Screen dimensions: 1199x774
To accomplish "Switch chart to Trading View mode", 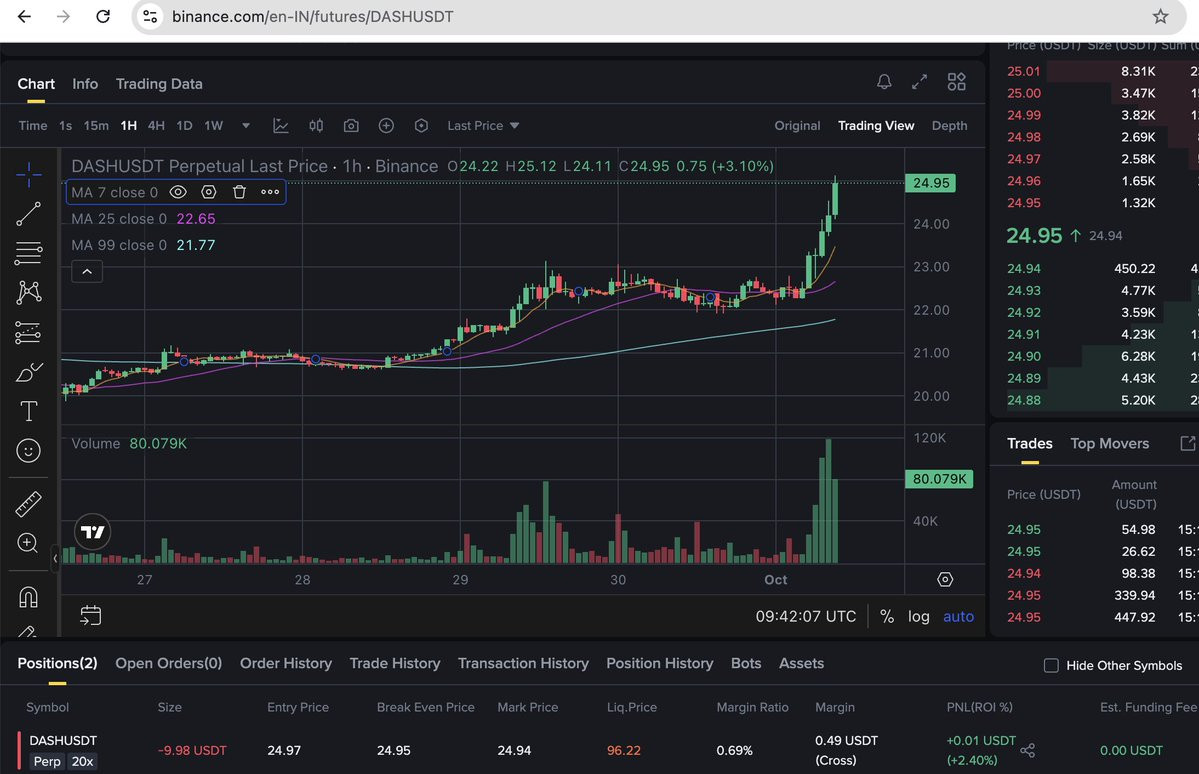I will (876, 125).
